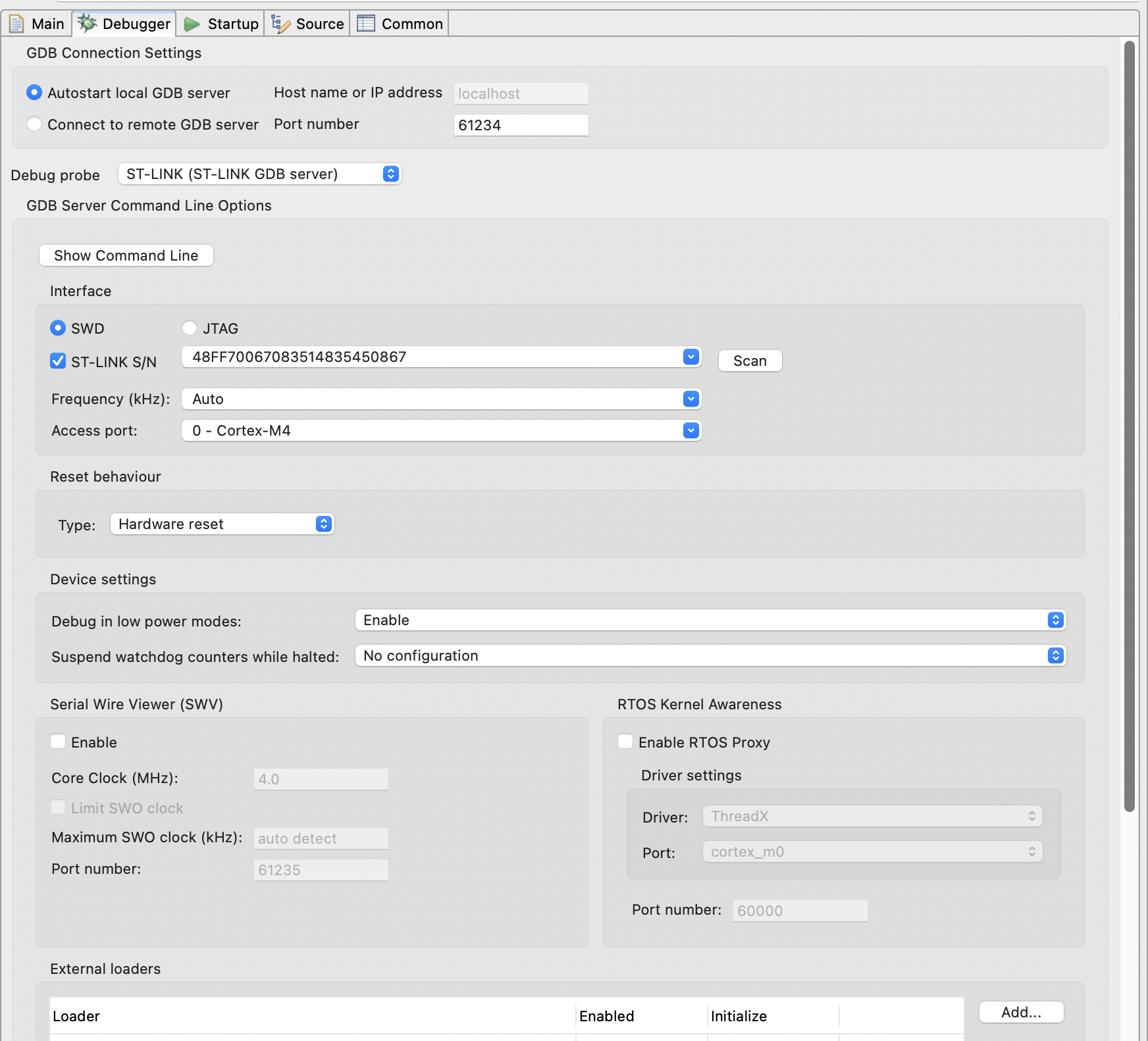The height and width of the screenshot is (1041, 1148).
Task: Click the GDB Port number input field
Action: 521,124
